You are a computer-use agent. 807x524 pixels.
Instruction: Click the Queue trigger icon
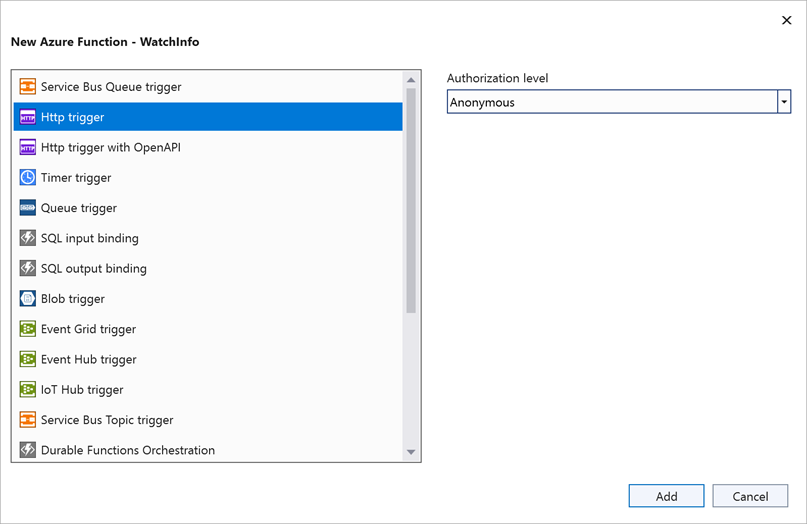click(28, 208)
